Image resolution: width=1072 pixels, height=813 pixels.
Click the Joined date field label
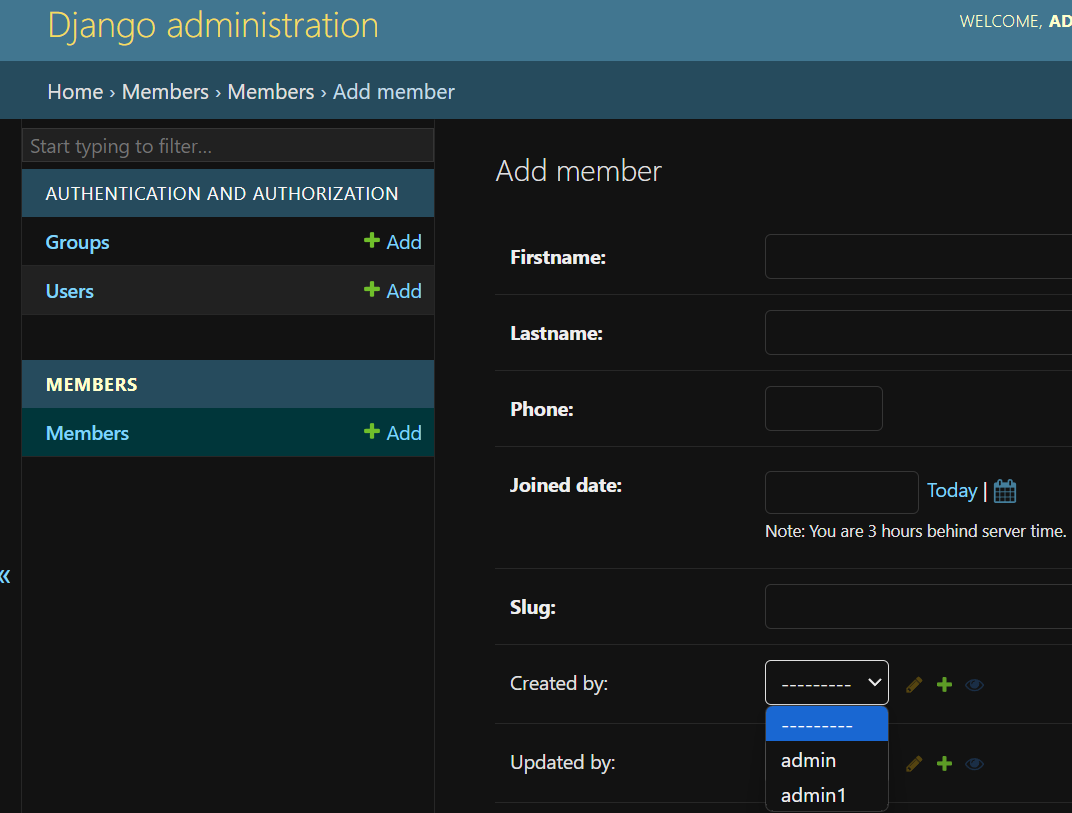(565, 485)
